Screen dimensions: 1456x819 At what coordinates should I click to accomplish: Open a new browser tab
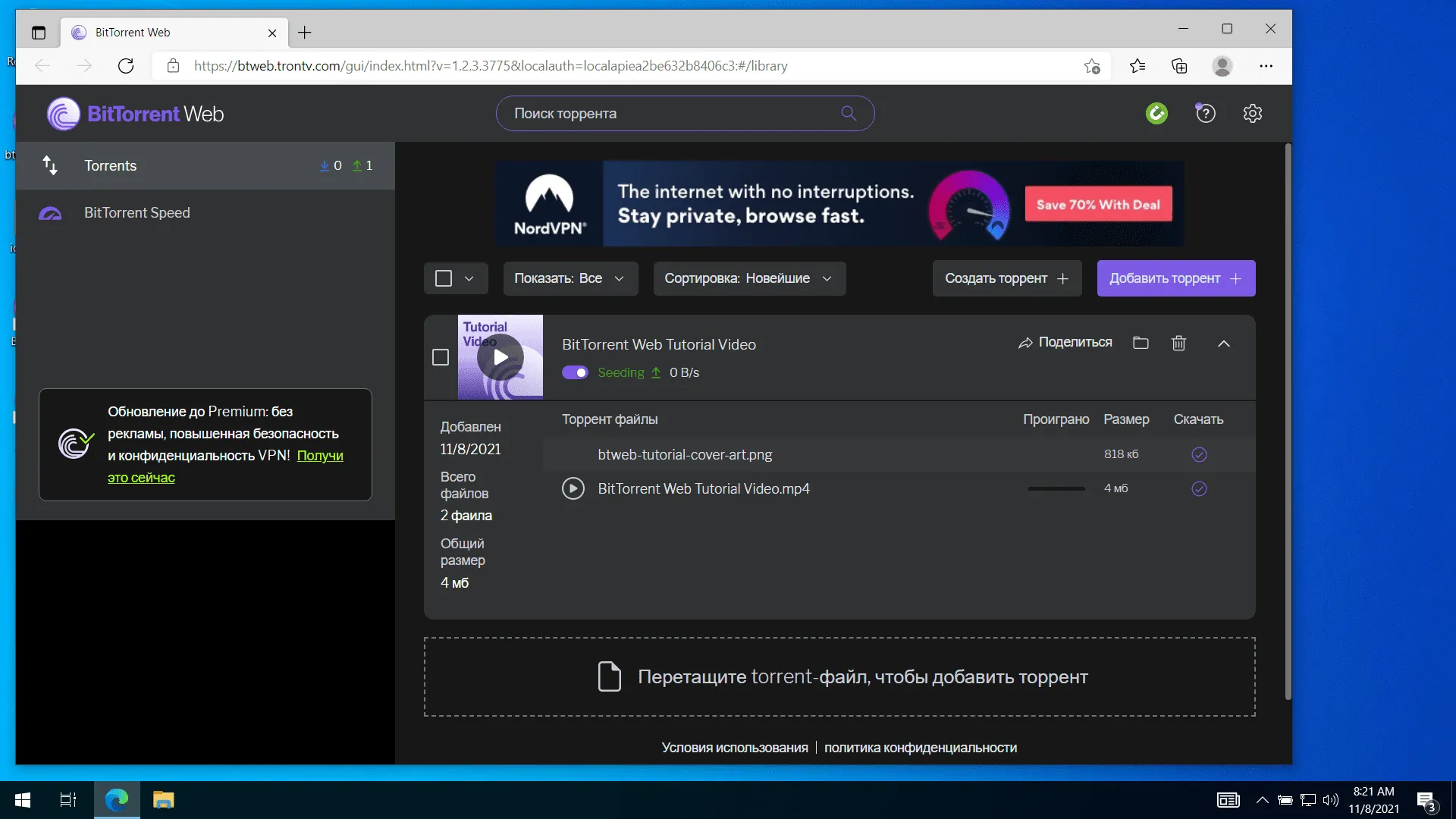[x=305, y=33]
